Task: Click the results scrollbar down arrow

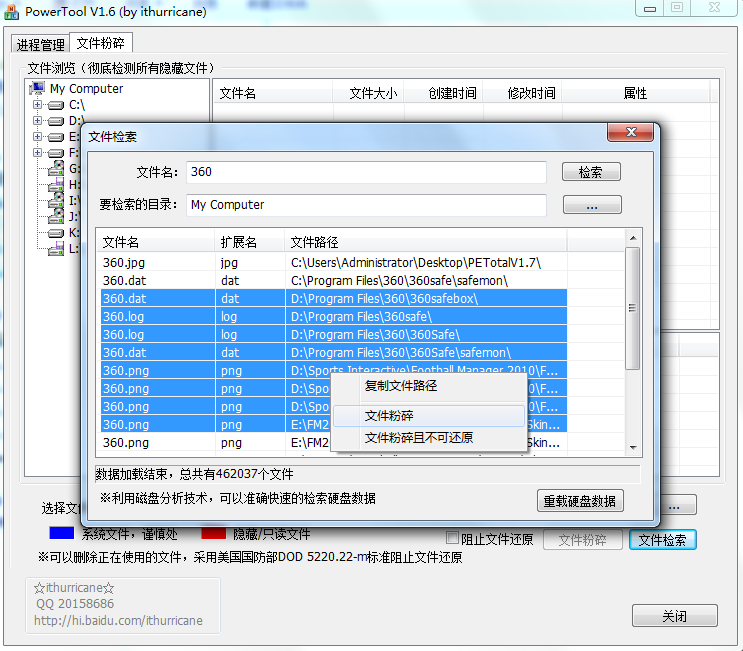Action: click(x=633, y=448)
